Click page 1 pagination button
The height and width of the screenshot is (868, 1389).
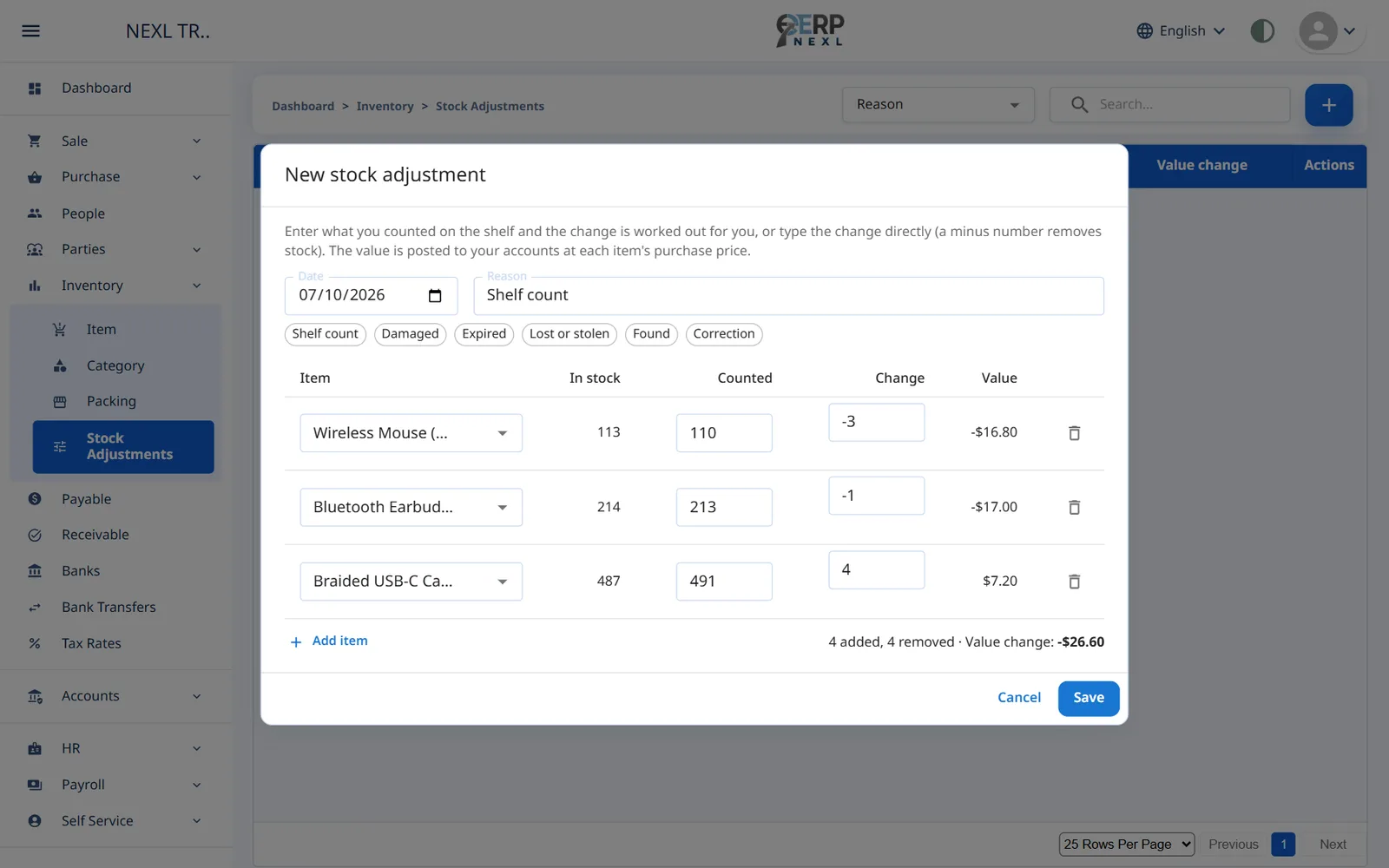point(1283,845)
